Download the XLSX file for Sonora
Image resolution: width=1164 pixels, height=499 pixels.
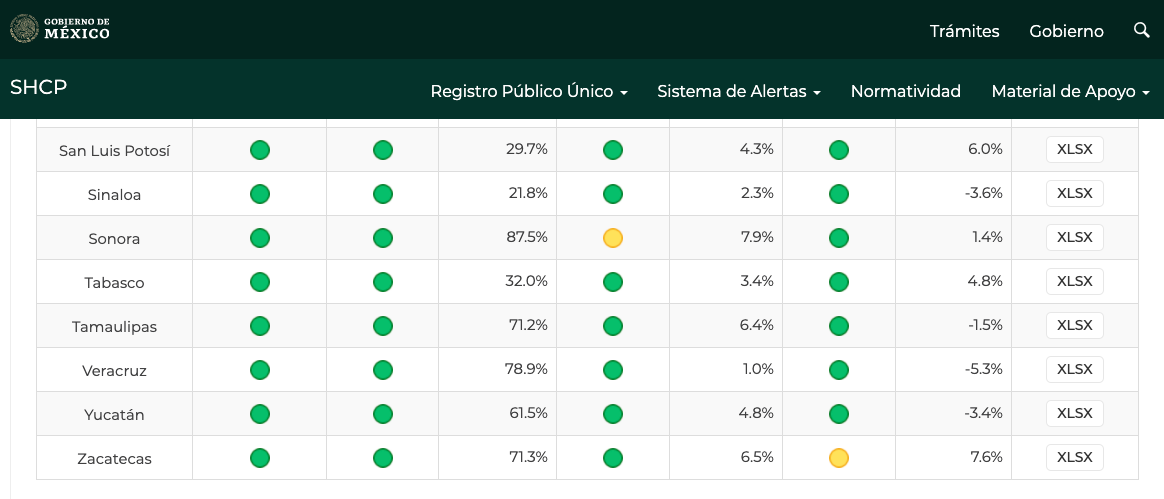click(x=1074, y=238)
